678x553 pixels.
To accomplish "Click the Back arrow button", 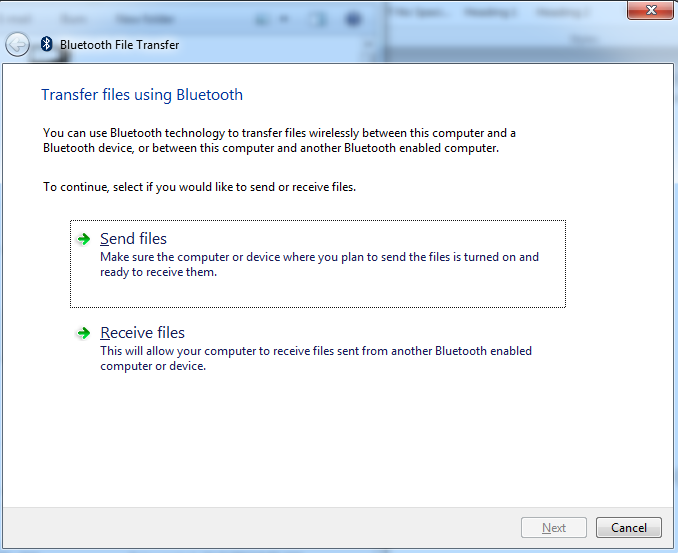I will [17, 45].
